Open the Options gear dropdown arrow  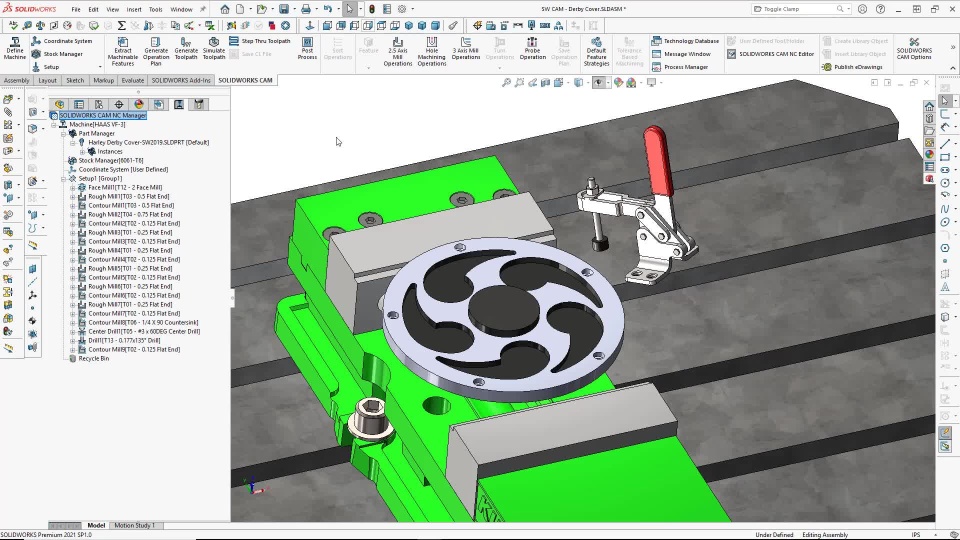click(412, 9)
